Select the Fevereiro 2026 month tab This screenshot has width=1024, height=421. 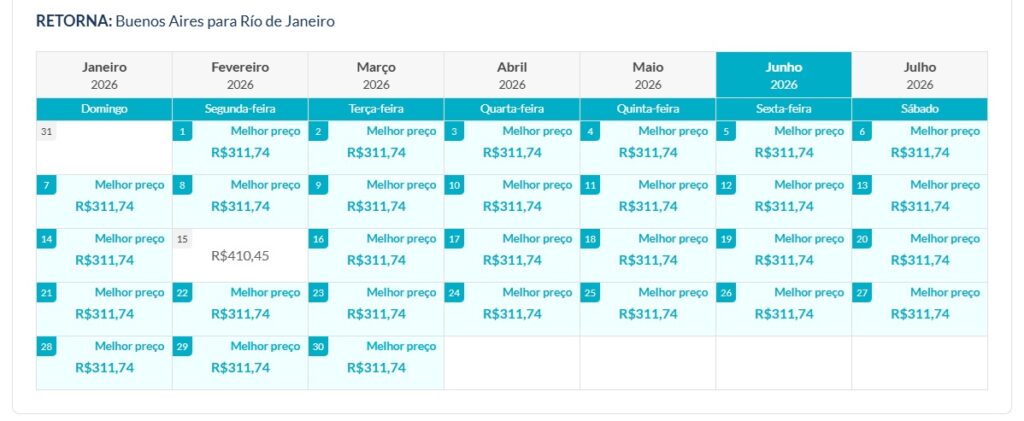coord(240,75)
